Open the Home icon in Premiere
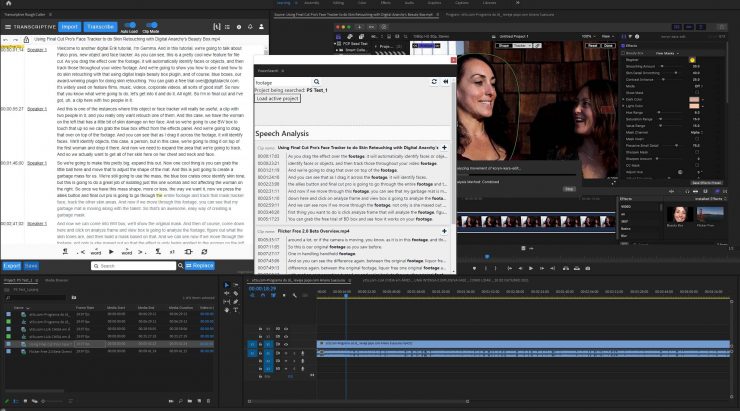The height and width of the screenshot is (411, 740). [10, 4]
